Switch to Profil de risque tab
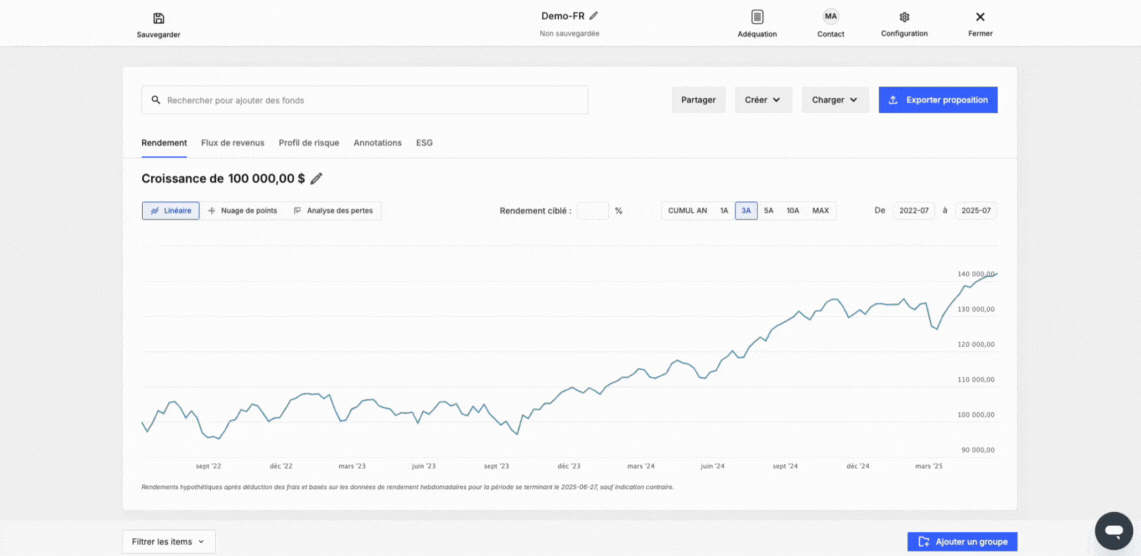 pyautogui.click(x=309, y=143)
